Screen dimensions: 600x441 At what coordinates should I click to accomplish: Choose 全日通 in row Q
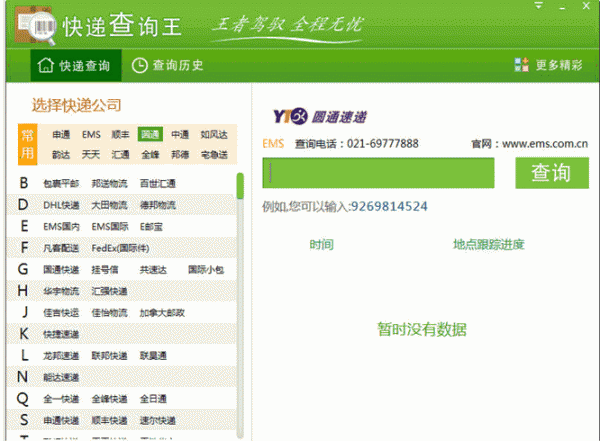(x=153, y=399)
